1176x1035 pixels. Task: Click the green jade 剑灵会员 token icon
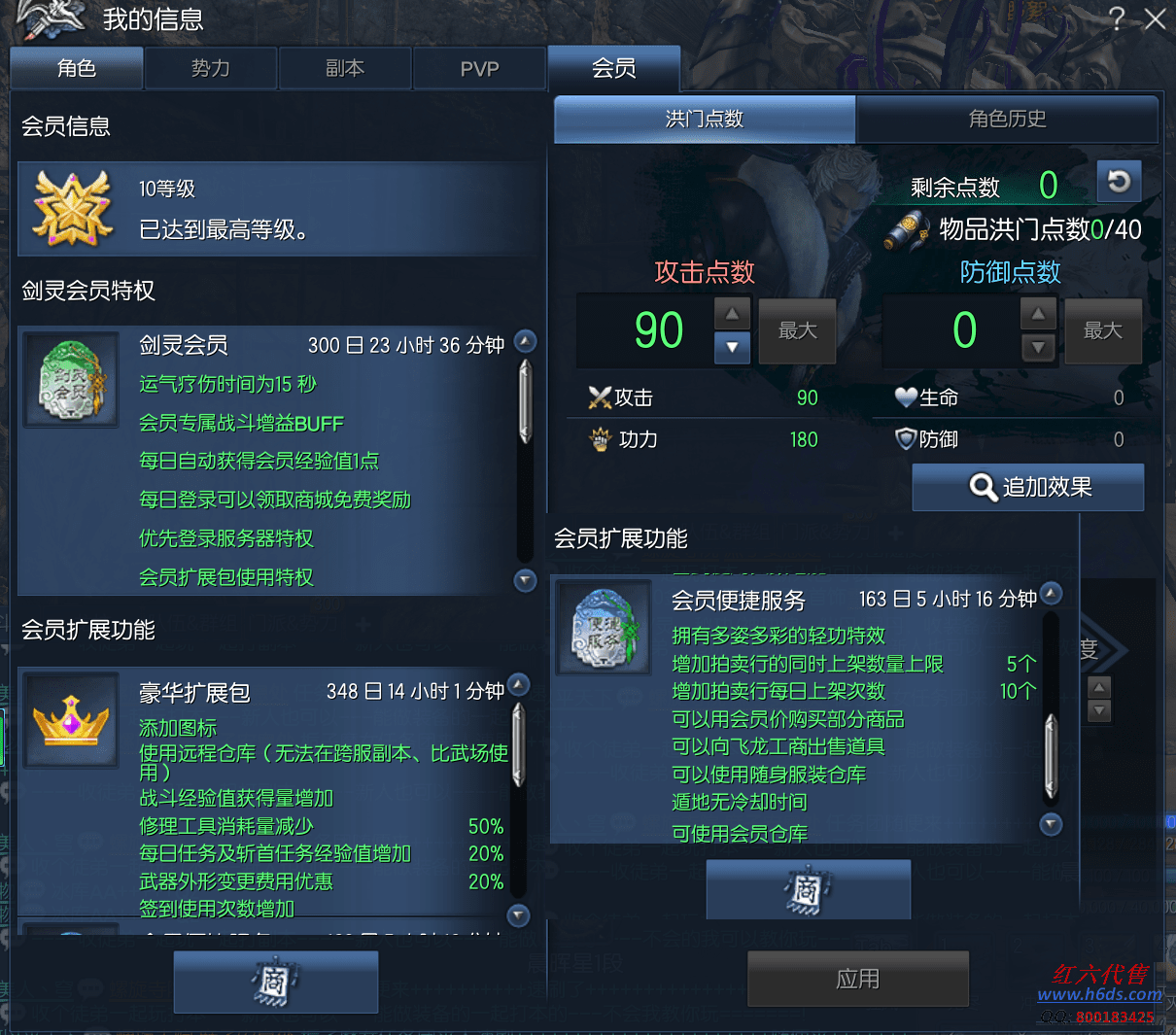pos(72,380)
